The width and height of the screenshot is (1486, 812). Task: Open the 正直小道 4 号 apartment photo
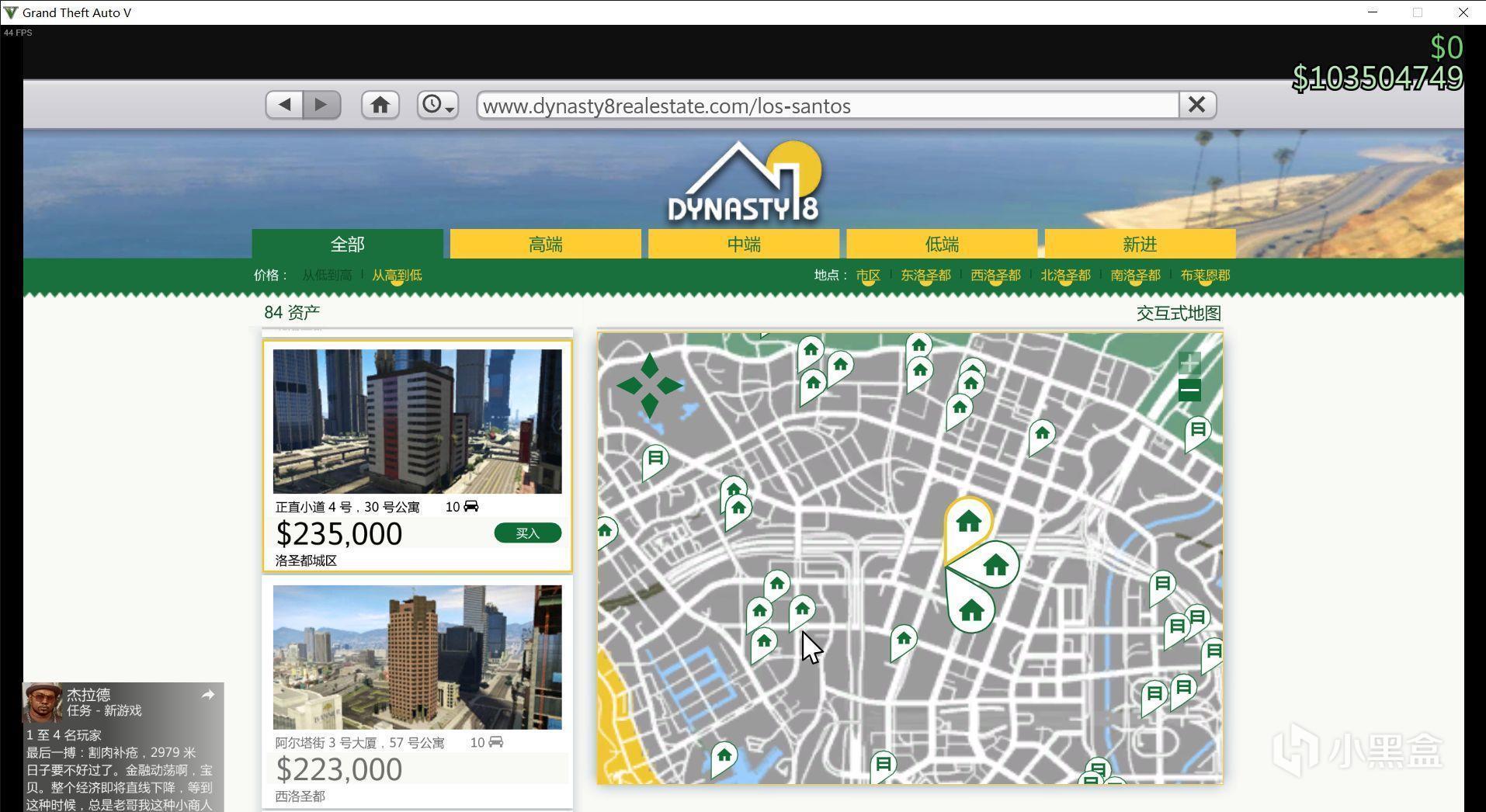[417, 421]
